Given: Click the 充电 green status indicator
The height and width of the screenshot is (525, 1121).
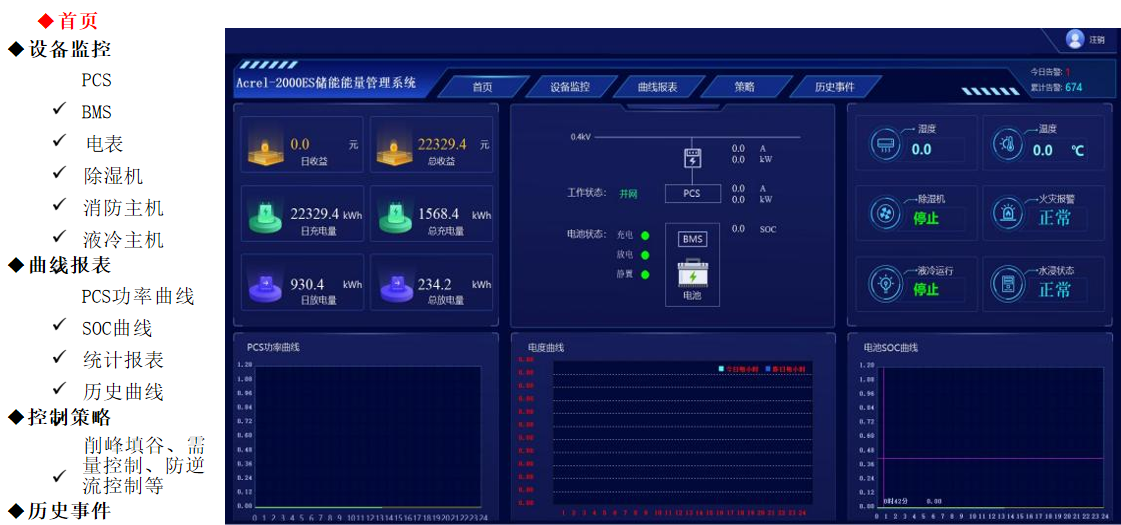Looking at the screenshot, I should pyautogui.click(x=645, y=235).
